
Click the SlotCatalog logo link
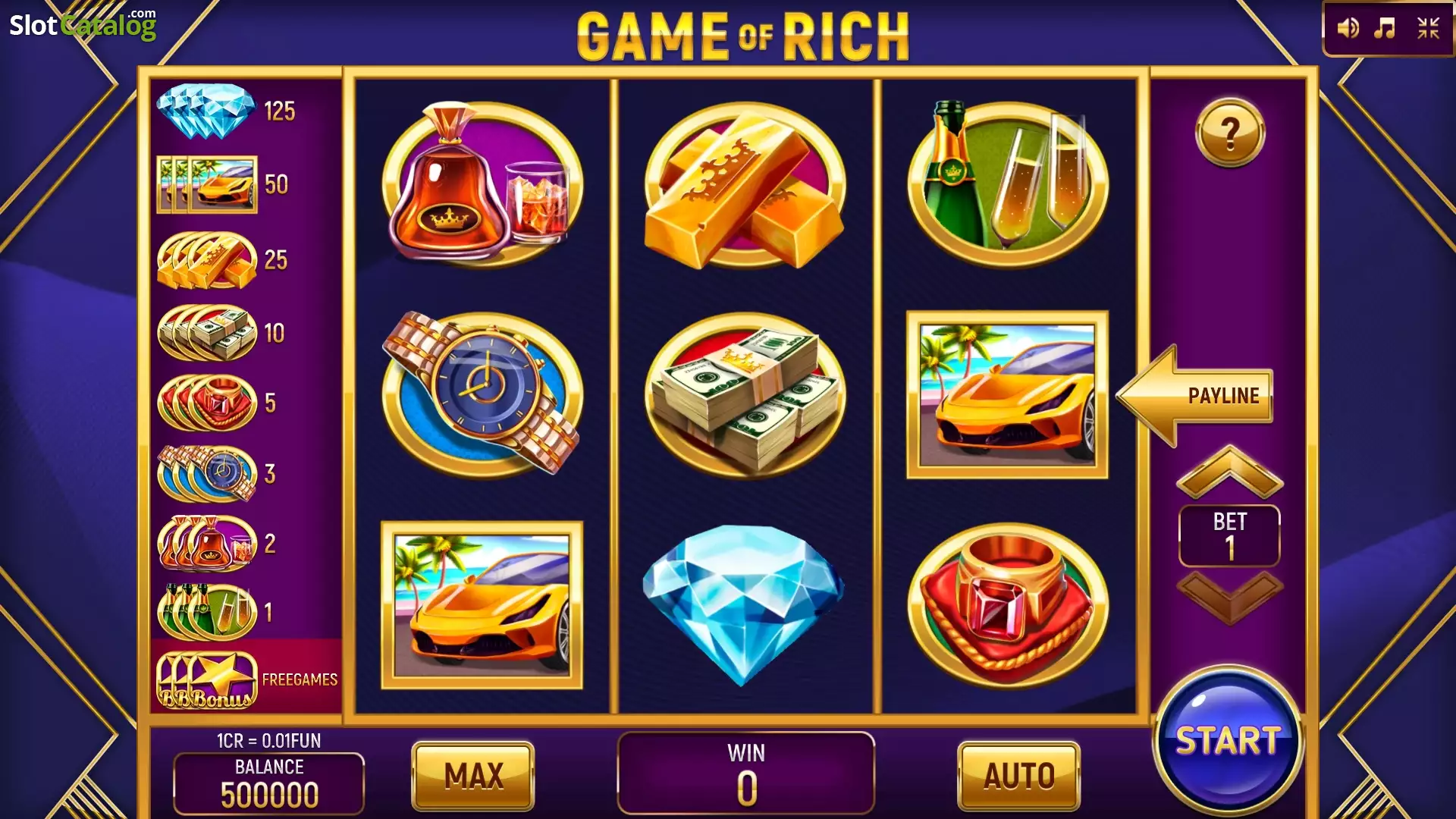point(83,25)
